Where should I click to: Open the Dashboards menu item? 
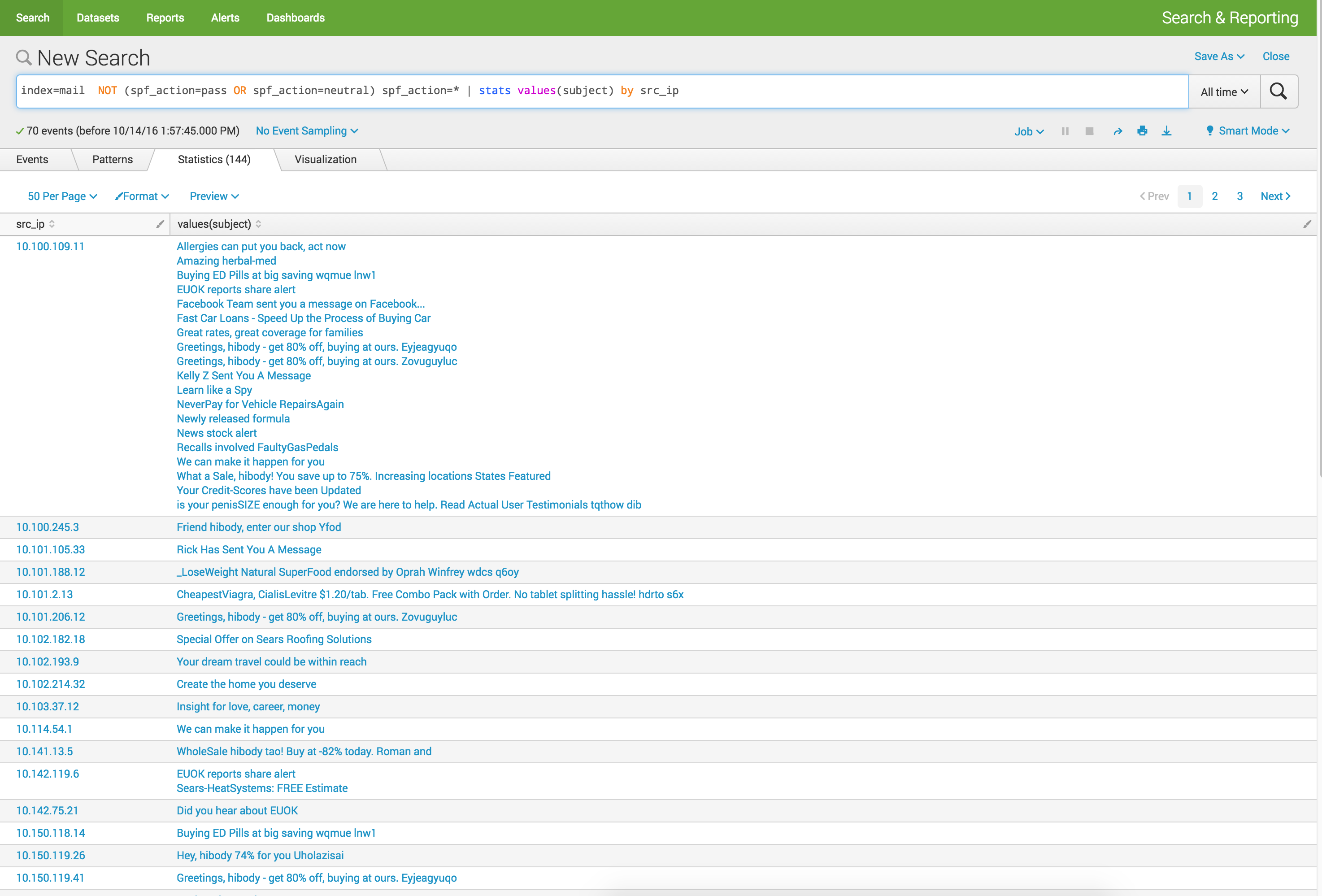[295, 17]
